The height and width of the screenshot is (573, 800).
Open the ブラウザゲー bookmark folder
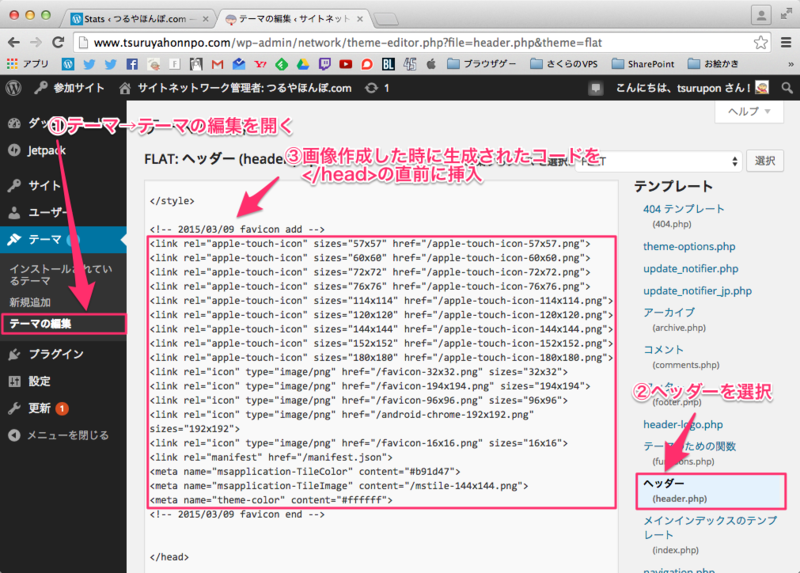click(481, 64)
